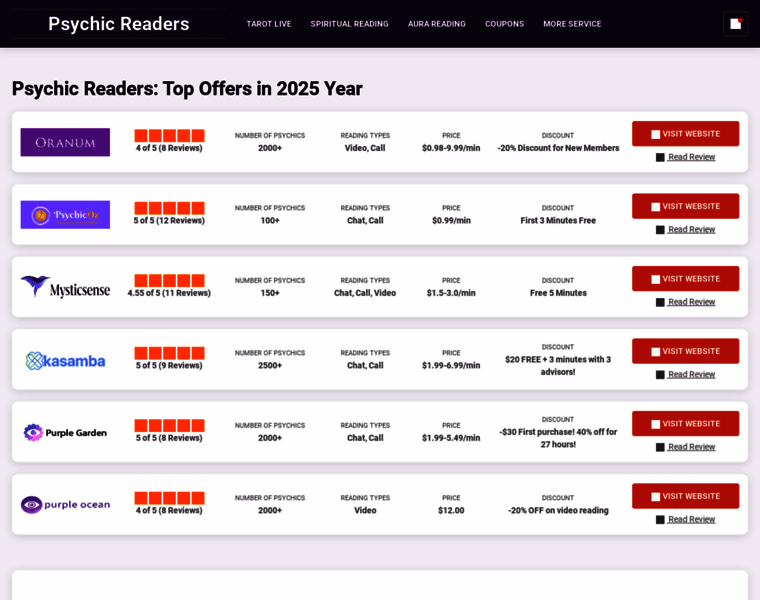760x600 pixels.
Task: Click the PsychicOz logo
Action: [x=65, y=215]
